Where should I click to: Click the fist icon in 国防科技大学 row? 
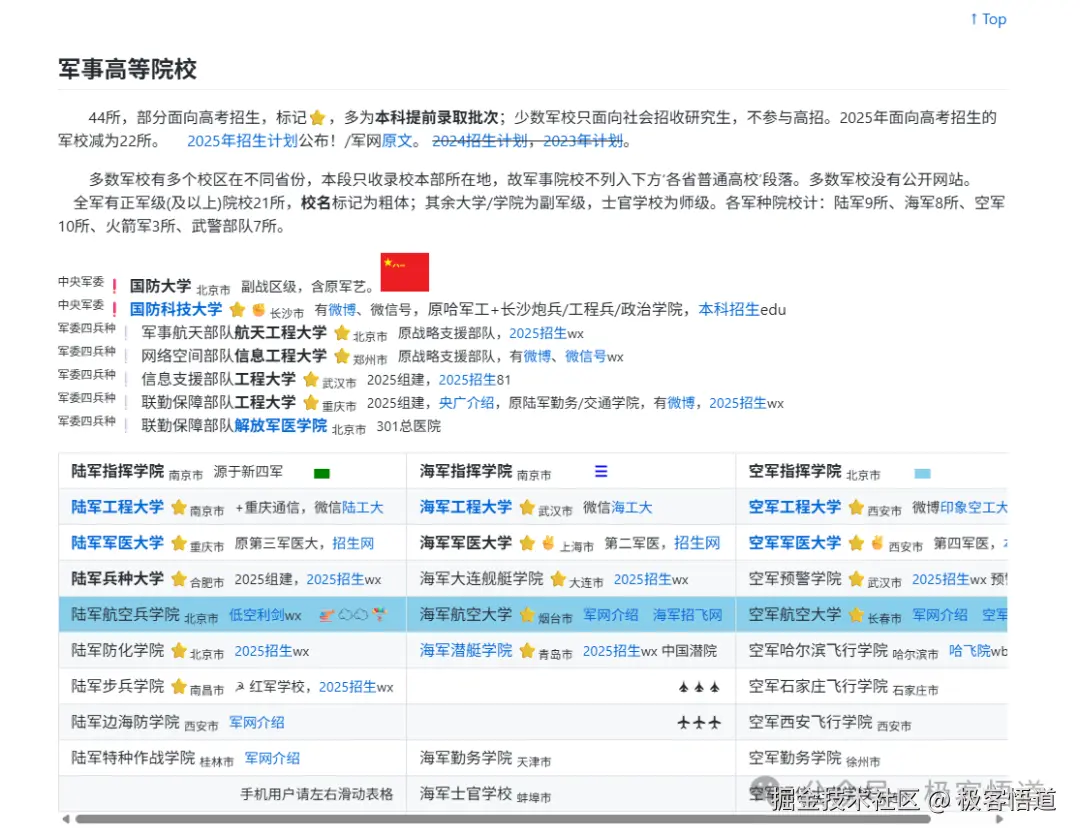[258, 309]
